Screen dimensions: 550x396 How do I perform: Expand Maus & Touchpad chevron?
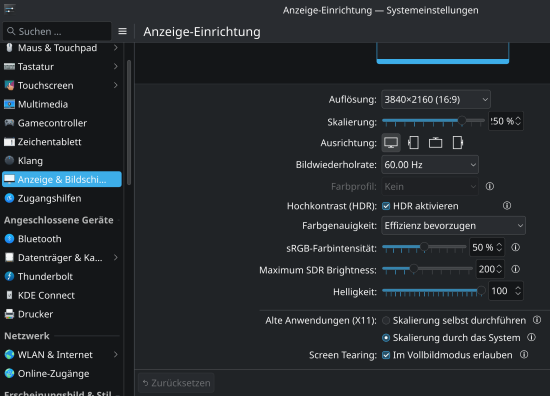click(x=116, y=48)
